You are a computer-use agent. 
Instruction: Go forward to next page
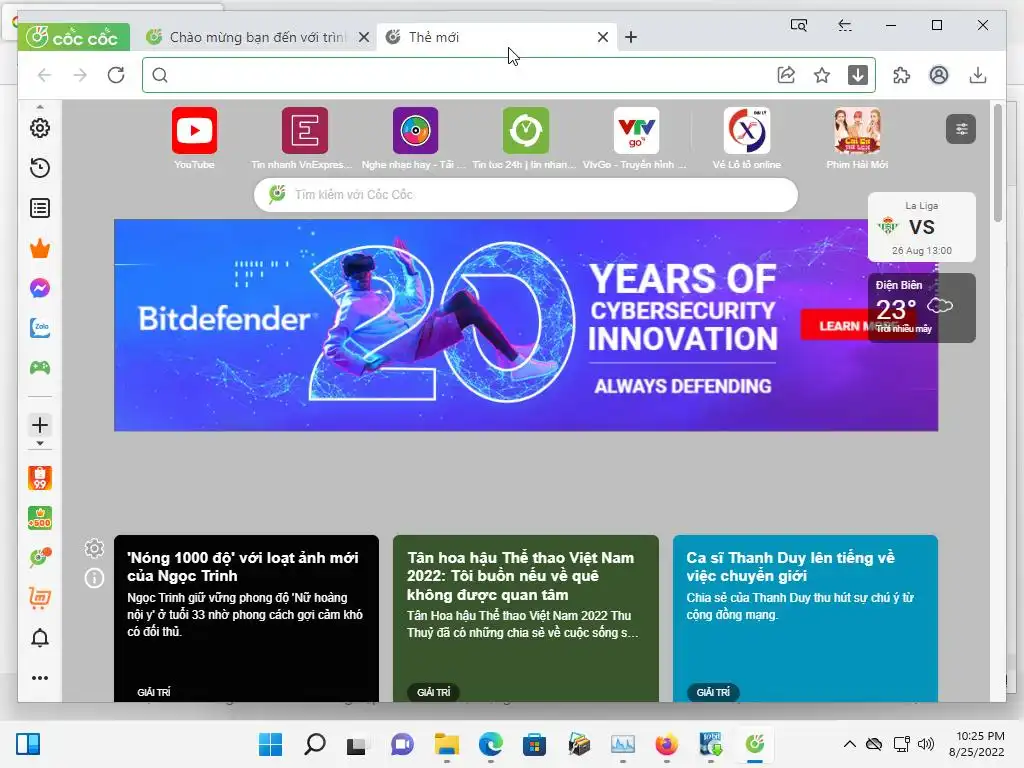coord(80,75)
